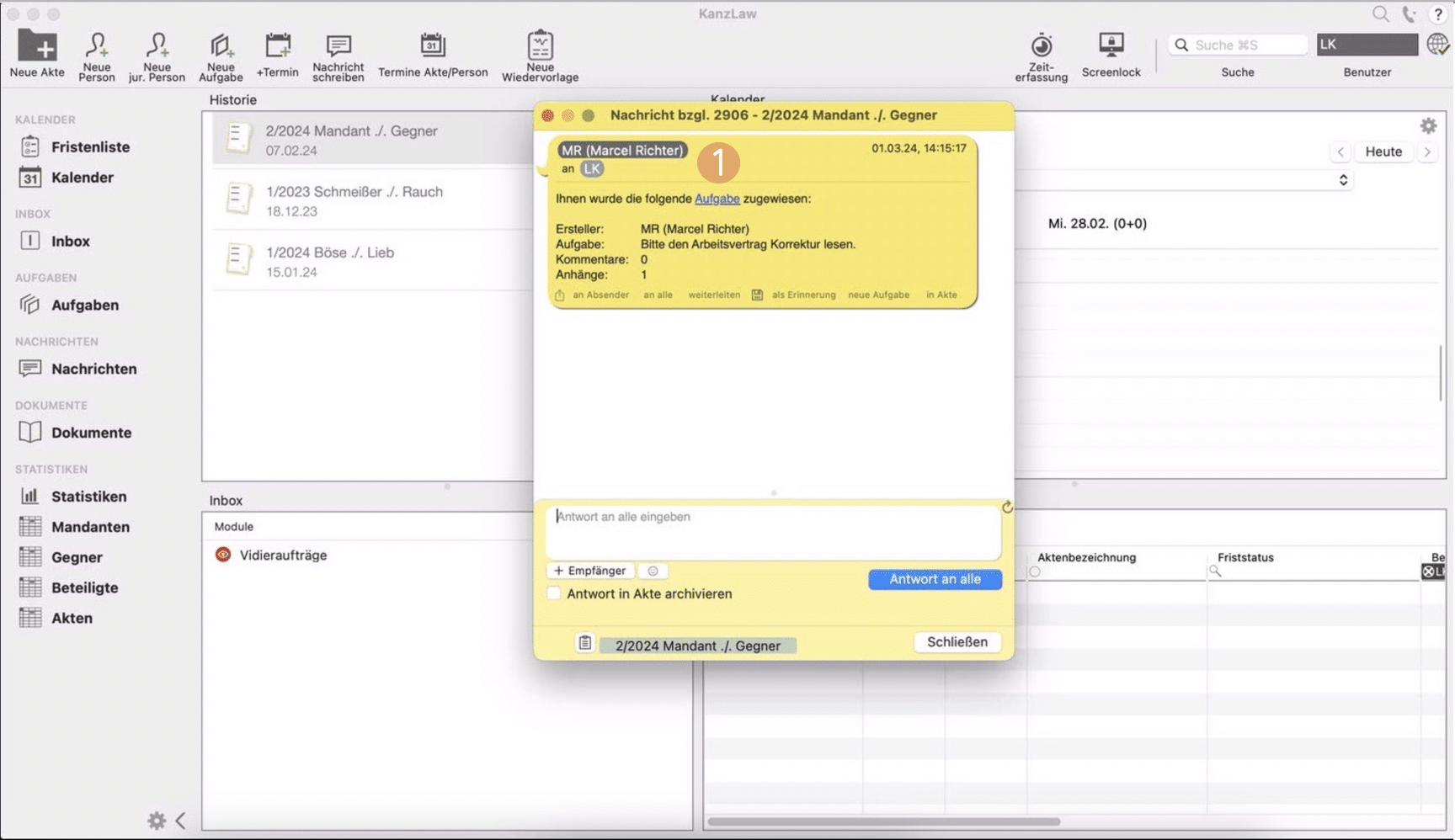Screen dimensions: 1455x840
Task: Click the magnifier icon in the title bar
Action: point(1381,14)
